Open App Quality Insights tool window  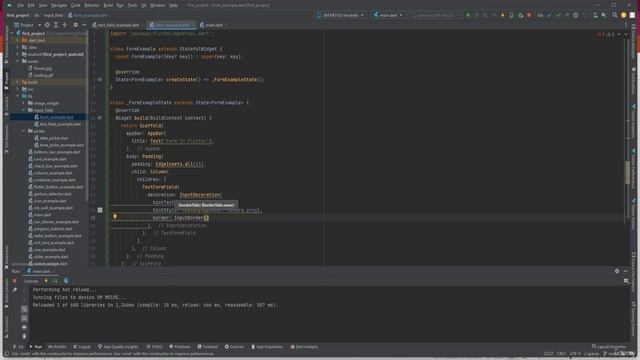tap(118, 347)
